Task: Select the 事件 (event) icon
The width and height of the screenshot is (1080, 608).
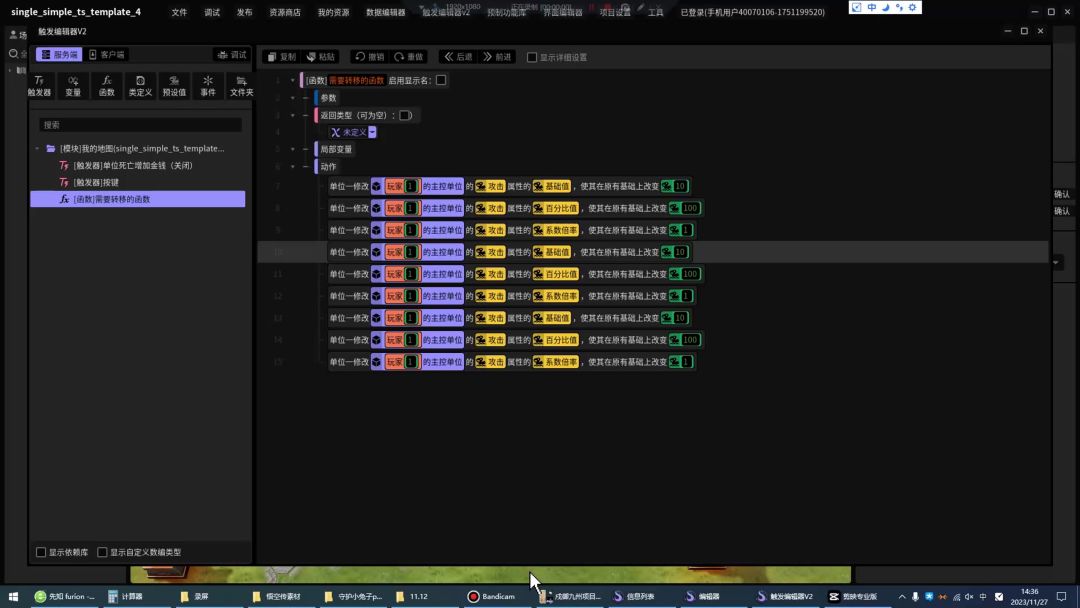Action: [x=208, y=85]
